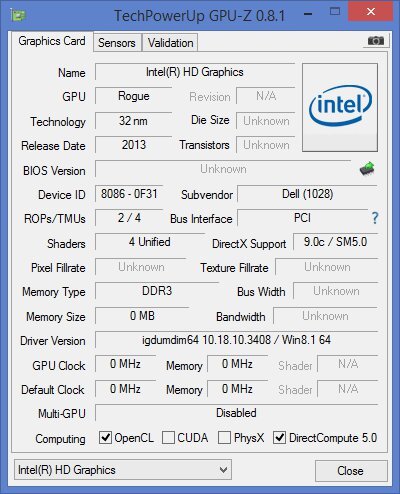Viewport: 400px width, 494px height.
Task: Switch to the Sensors tab
Action: [117, 43]
